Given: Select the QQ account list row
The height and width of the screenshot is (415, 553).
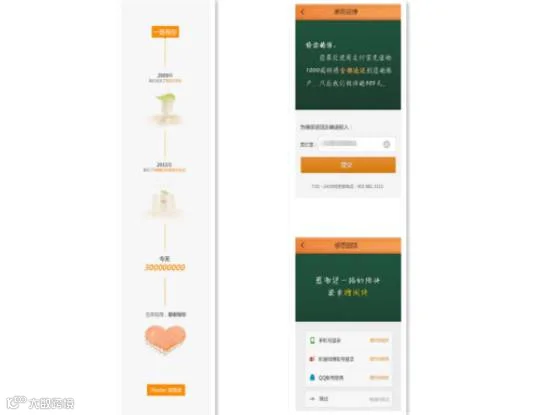Looking at the screenshot, I should coord(348,378).
